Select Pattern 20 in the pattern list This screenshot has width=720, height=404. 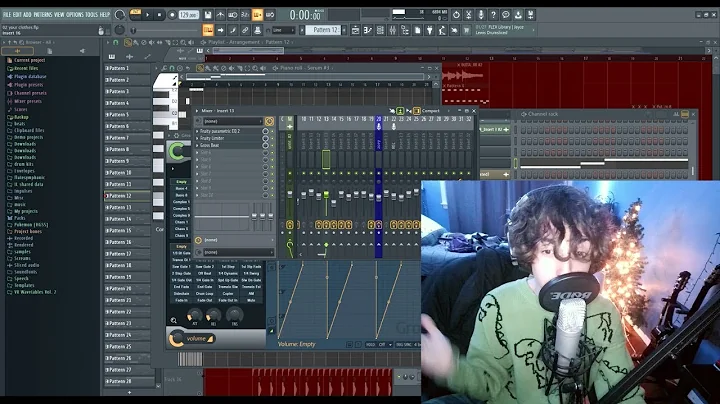pyautogui.click(x=128, y=288)
